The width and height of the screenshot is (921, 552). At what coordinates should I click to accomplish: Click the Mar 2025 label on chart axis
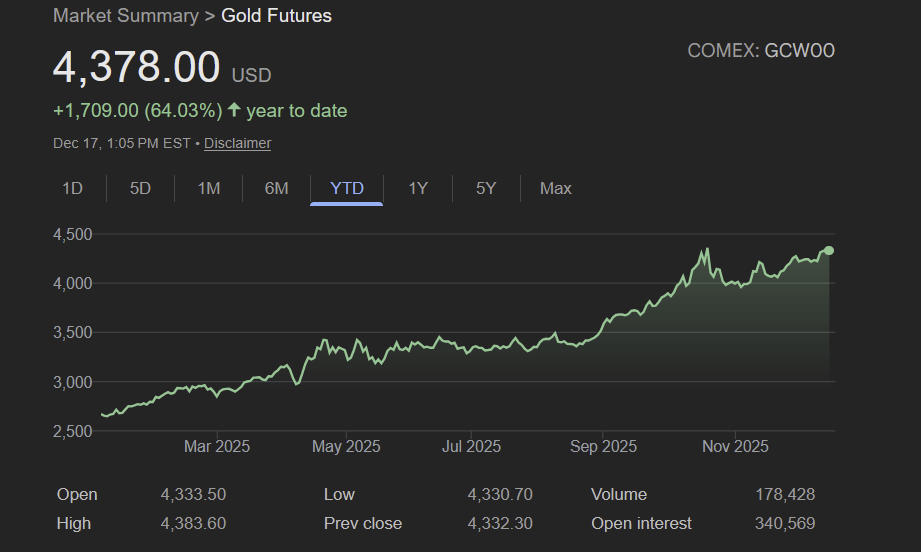point(217,446)
